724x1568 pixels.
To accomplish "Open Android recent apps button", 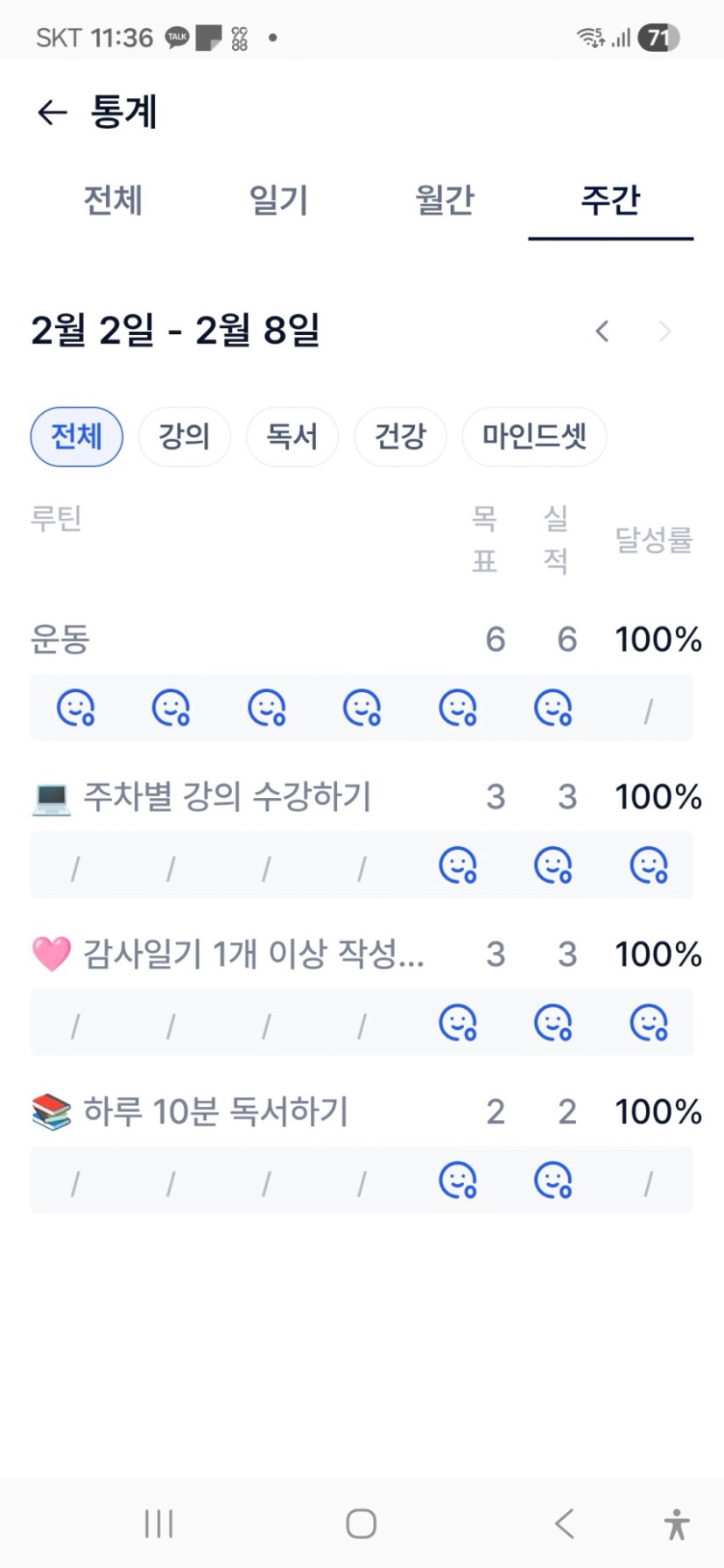I will pos(158,1523).
